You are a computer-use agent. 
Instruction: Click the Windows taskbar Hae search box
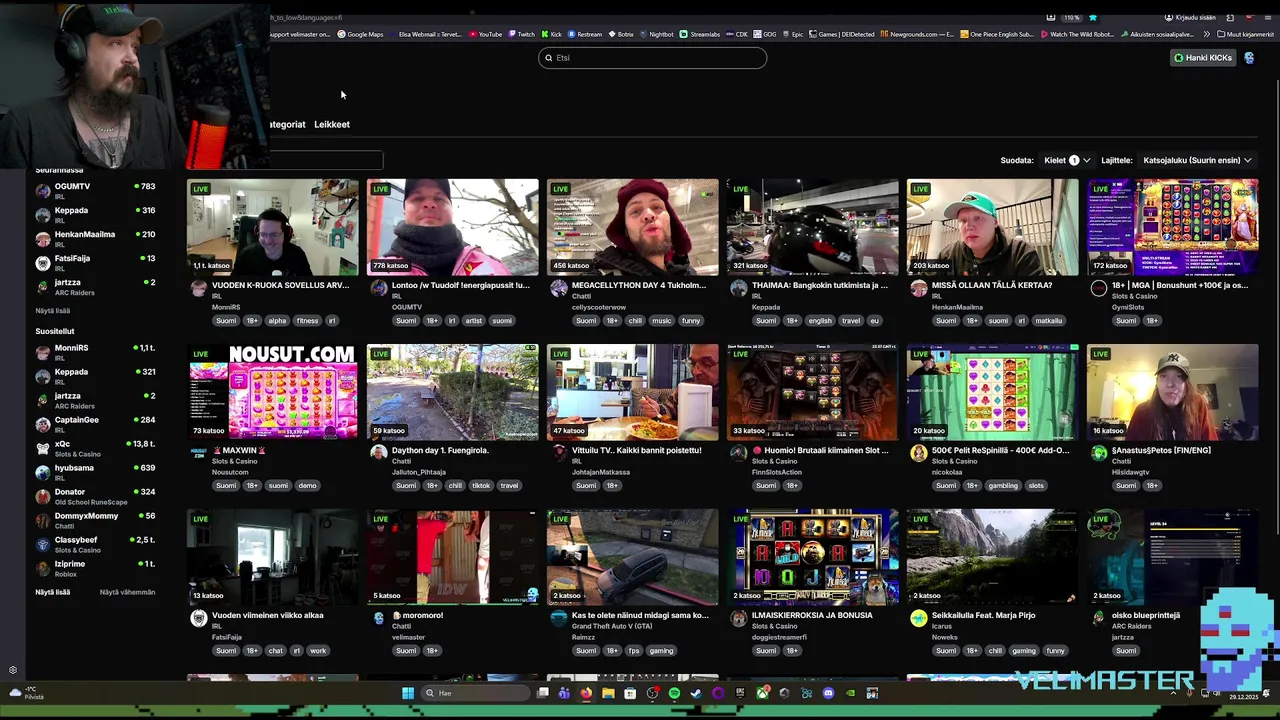(476, 693)
